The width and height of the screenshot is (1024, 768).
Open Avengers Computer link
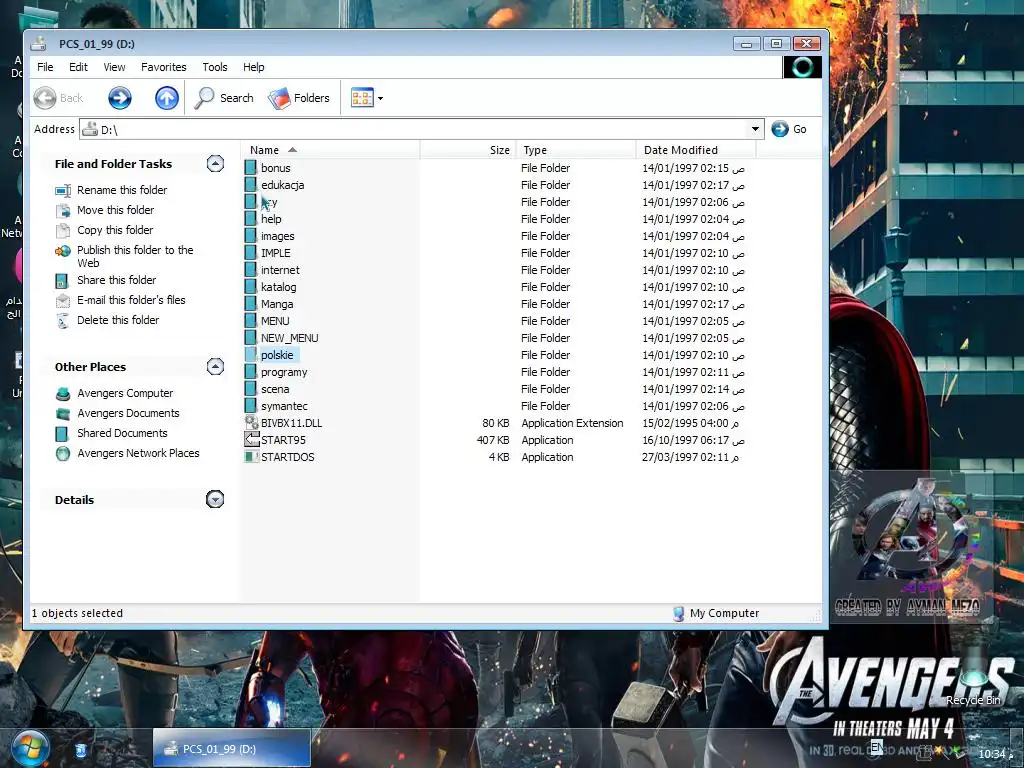(125, 393)
